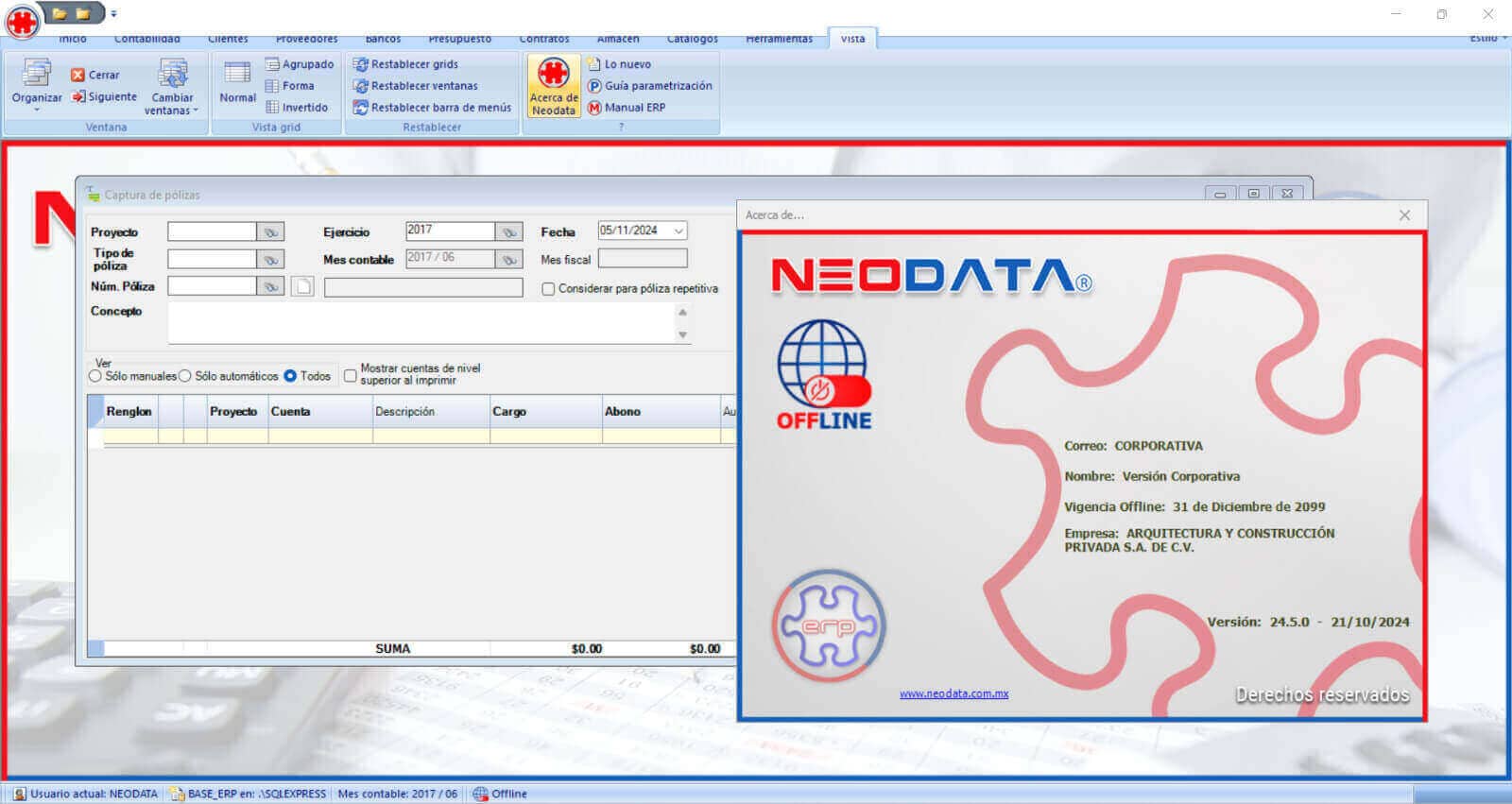Screen dimensions: 1512x804
Task: Click second folder icon in quick access bar
Action: click(83, 13)
